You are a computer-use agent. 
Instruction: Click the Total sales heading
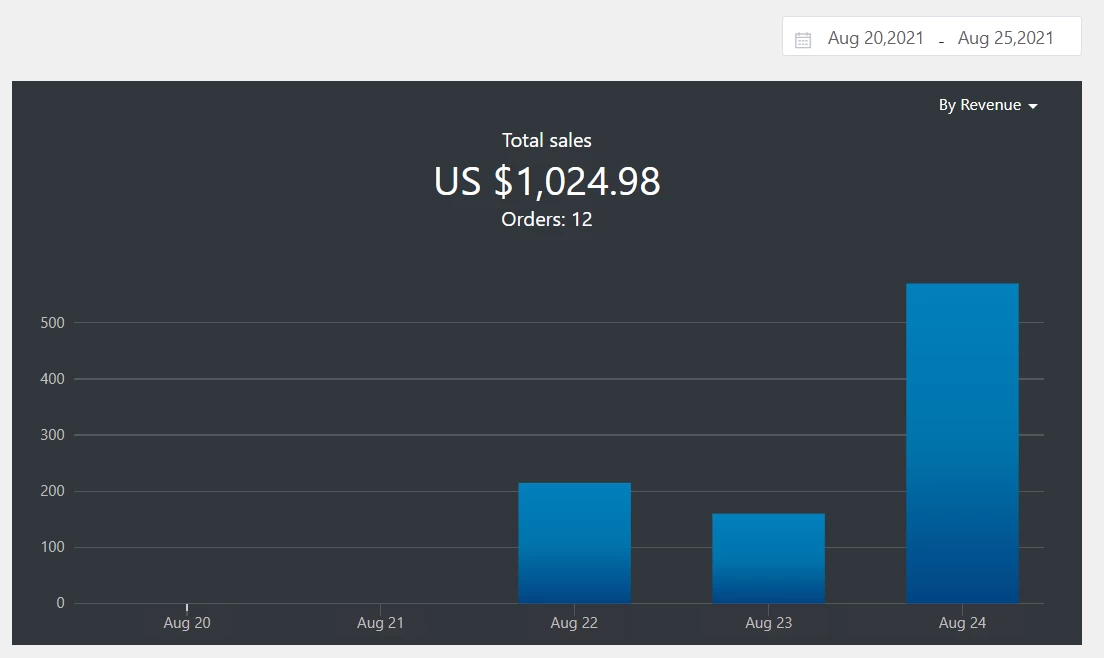click(547, 140)
